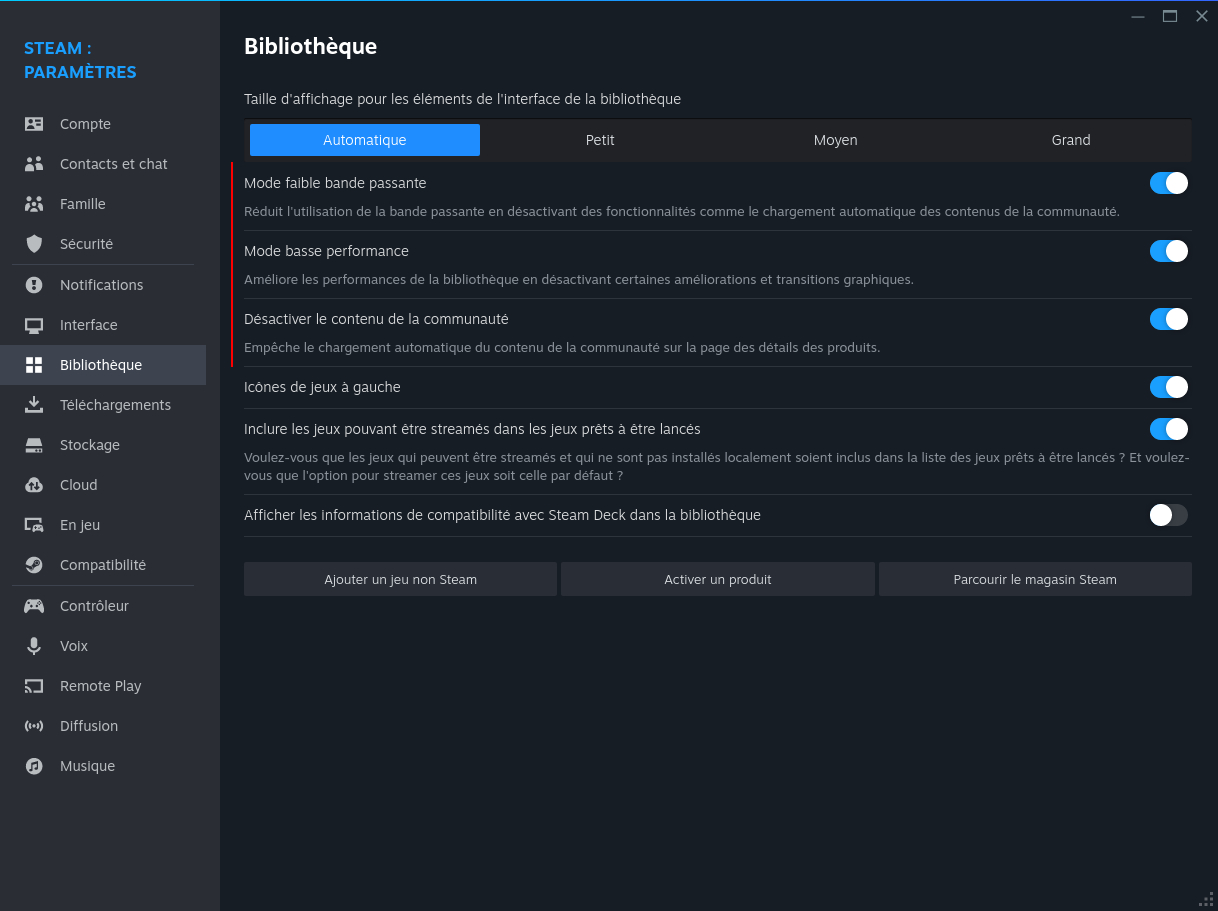Select the Bibliothèque grid icon in the sidebar

34,365
